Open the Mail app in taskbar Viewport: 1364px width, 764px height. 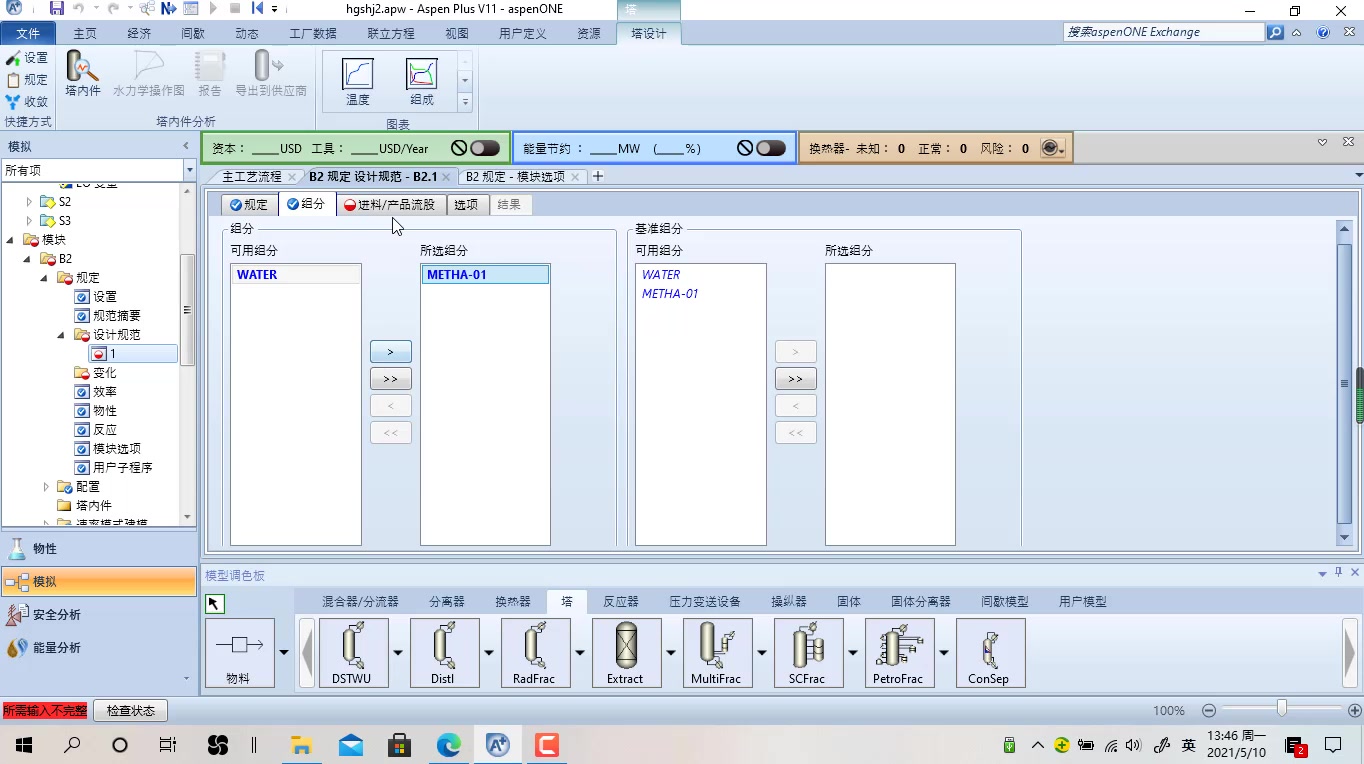point(350,745)
